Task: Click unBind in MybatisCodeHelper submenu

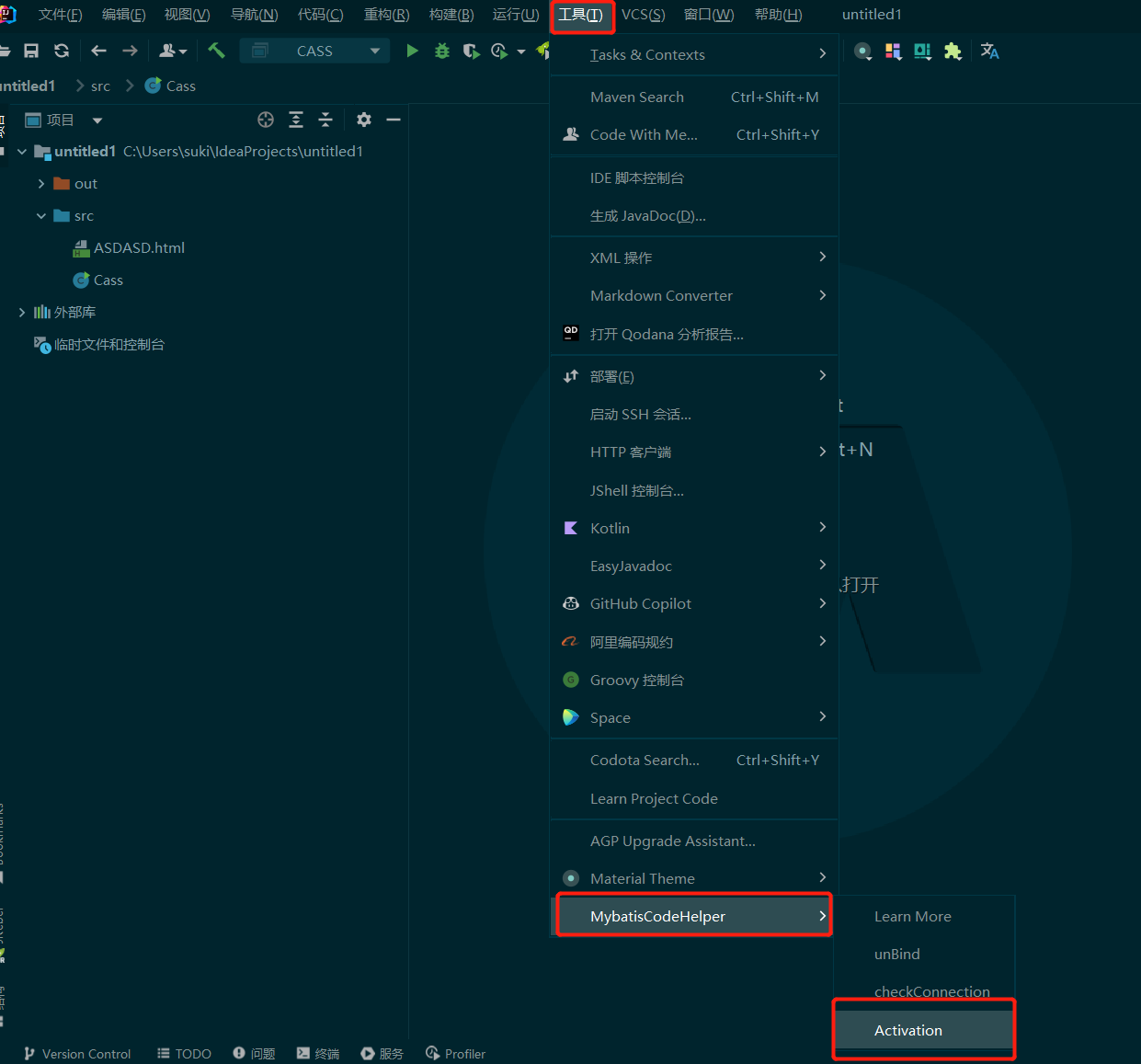Action: click(924, 954)
